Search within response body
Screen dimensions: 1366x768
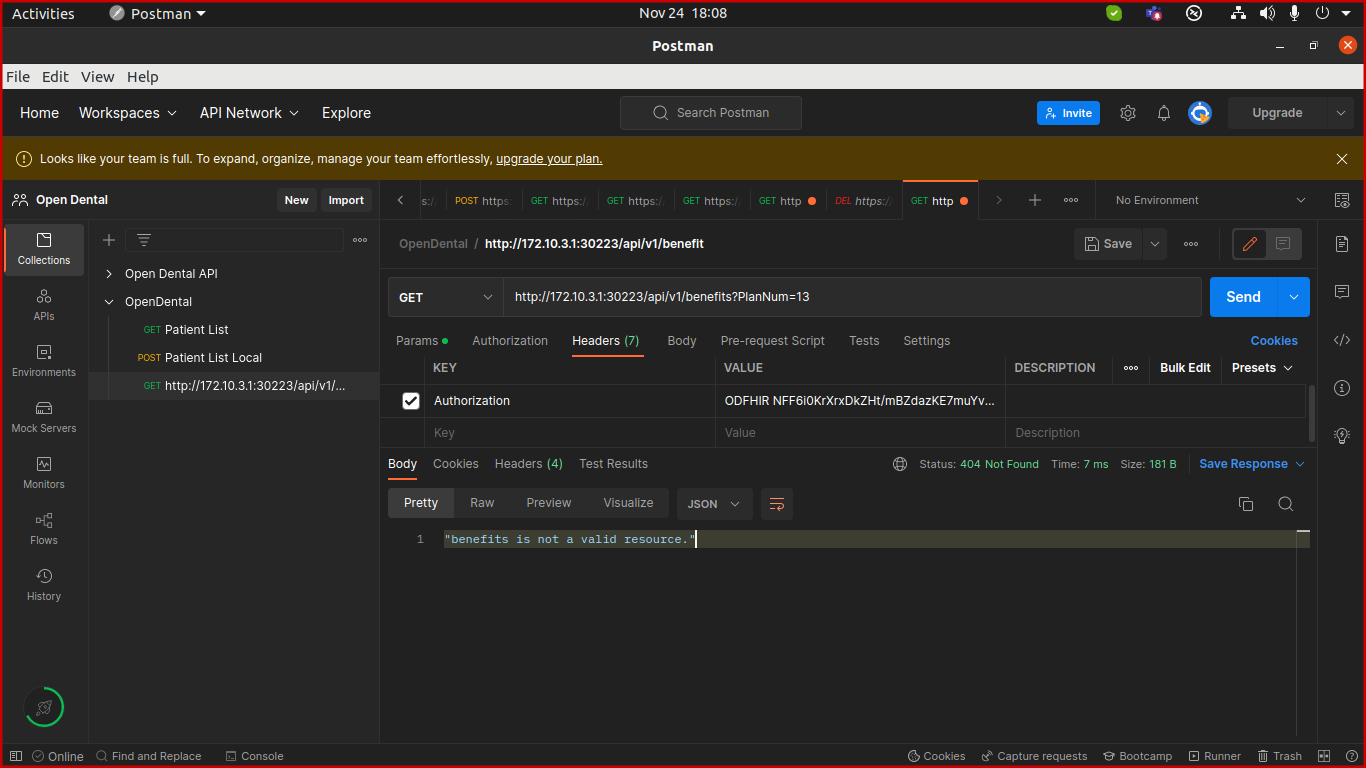coord(1286,504)
